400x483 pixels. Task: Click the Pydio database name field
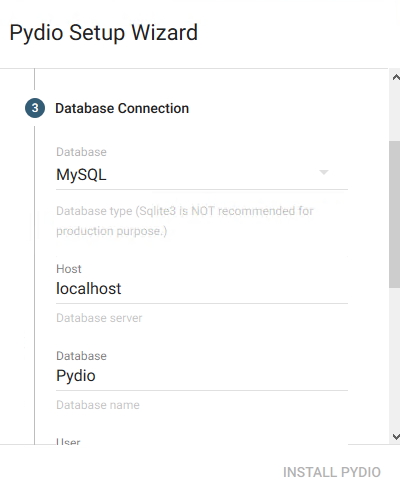[202, 376]
